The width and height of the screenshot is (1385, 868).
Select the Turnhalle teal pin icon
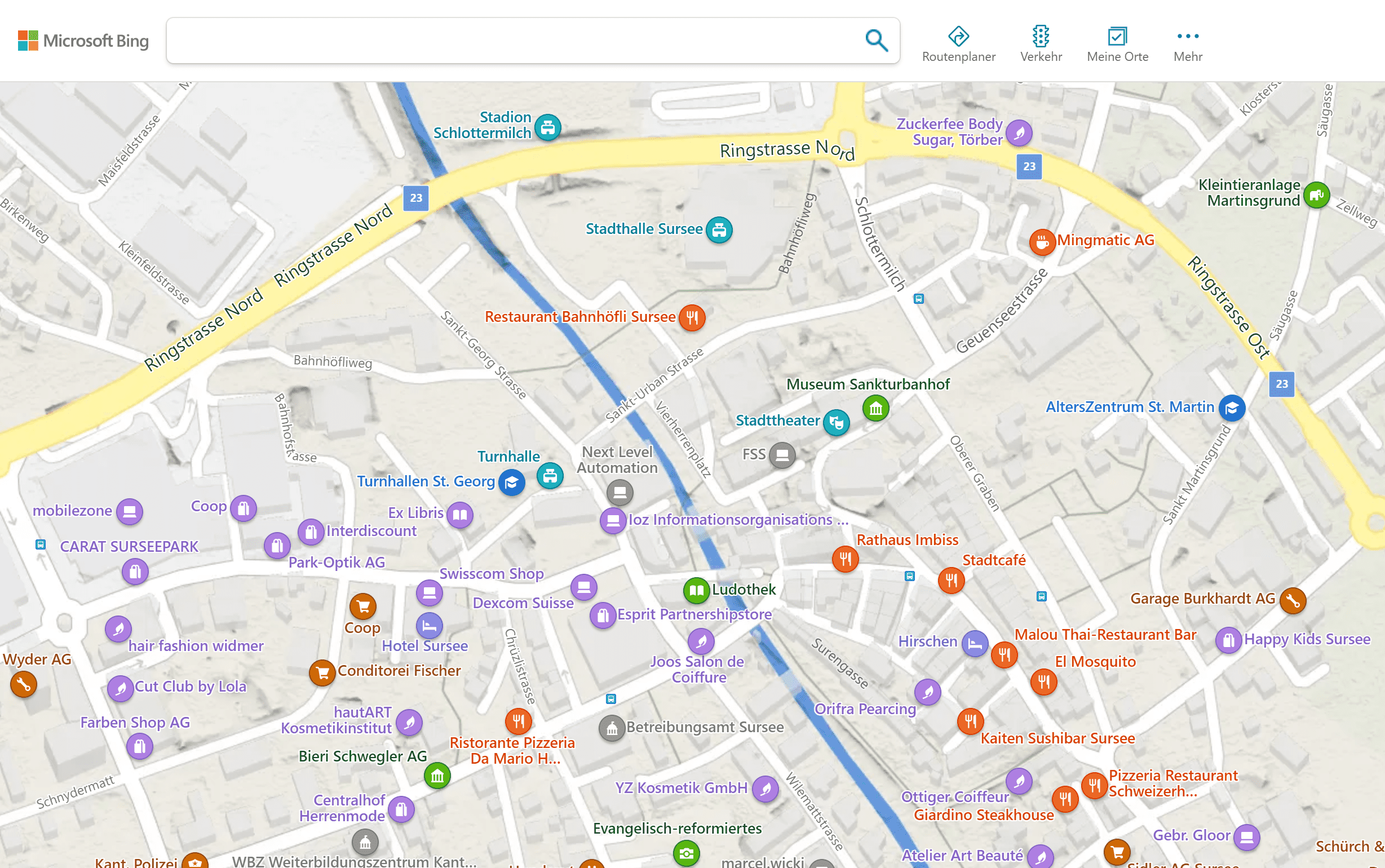click(550, 476)
